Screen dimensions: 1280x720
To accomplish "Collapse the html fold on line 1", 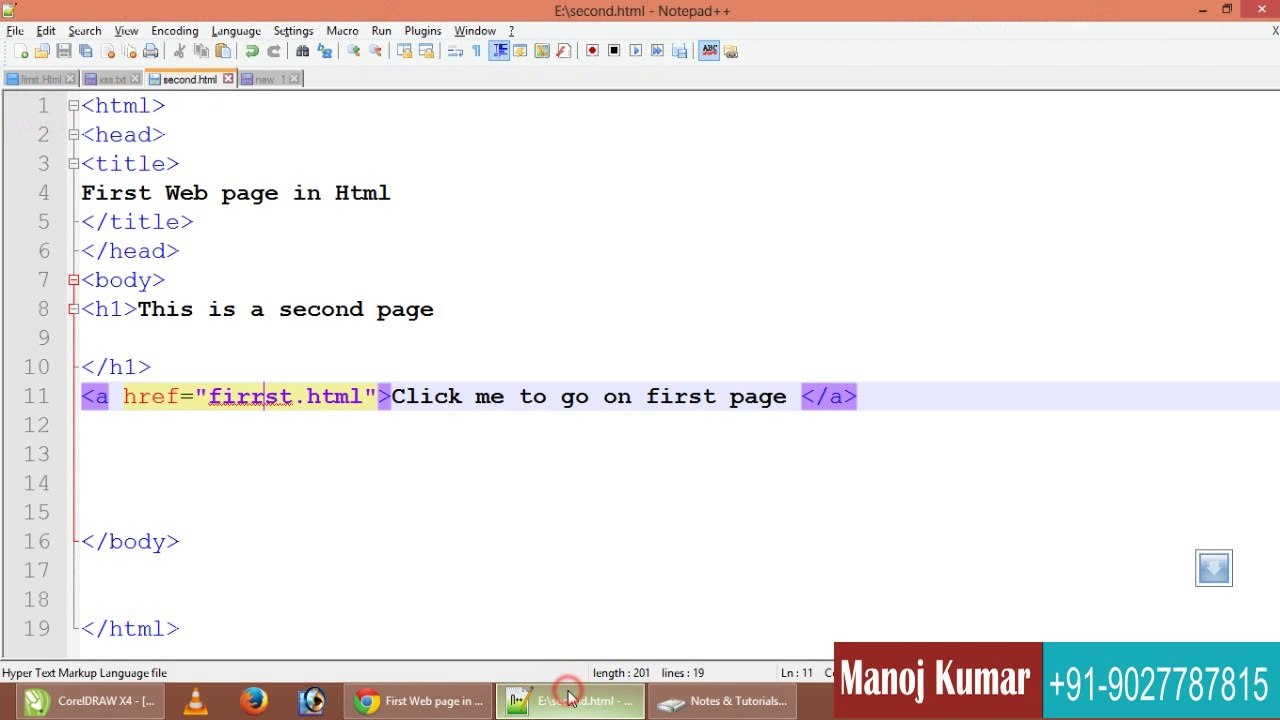I will coord(74,105).
